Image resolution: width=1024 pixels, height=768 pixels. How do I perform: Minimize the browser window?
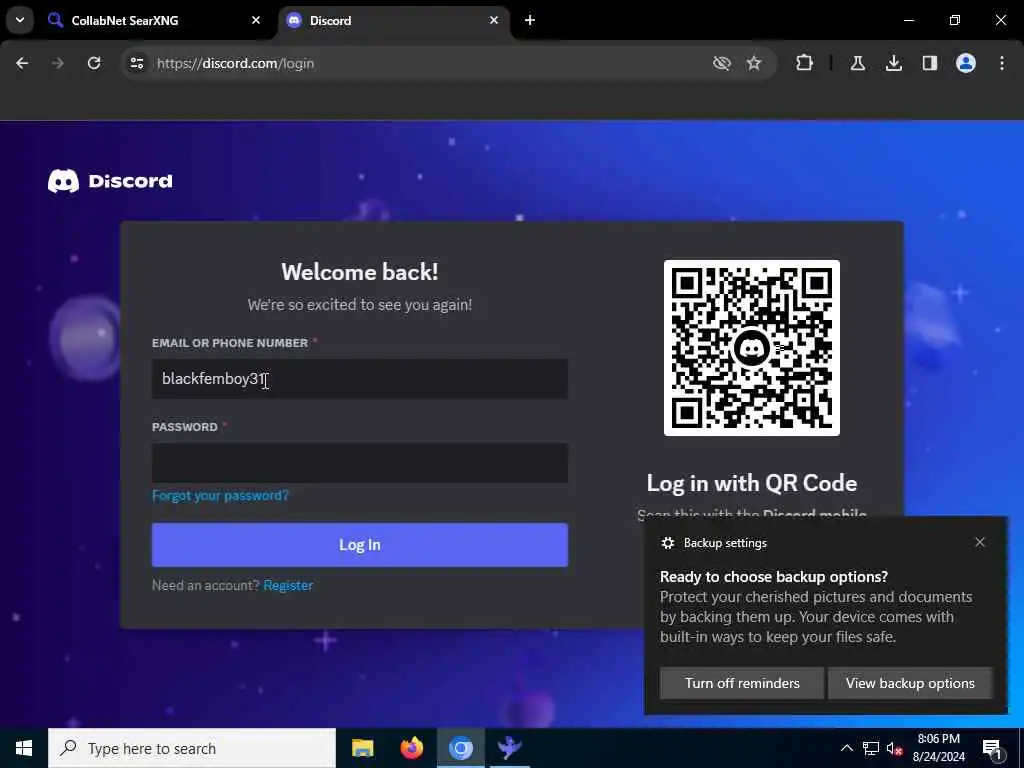click(908, 20)
